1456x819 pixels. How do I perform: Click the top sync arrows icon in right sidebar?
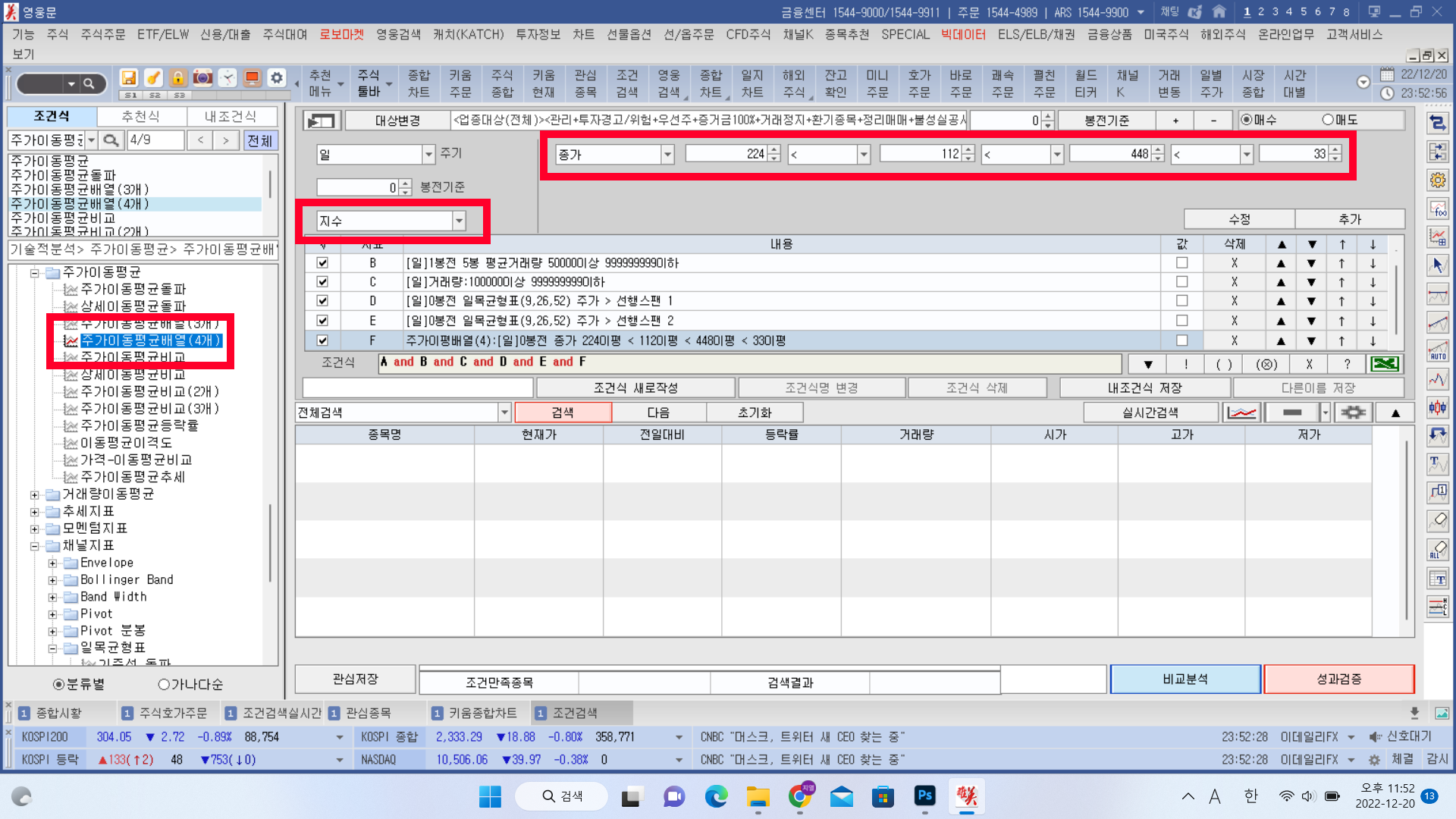pos(1438,124)
